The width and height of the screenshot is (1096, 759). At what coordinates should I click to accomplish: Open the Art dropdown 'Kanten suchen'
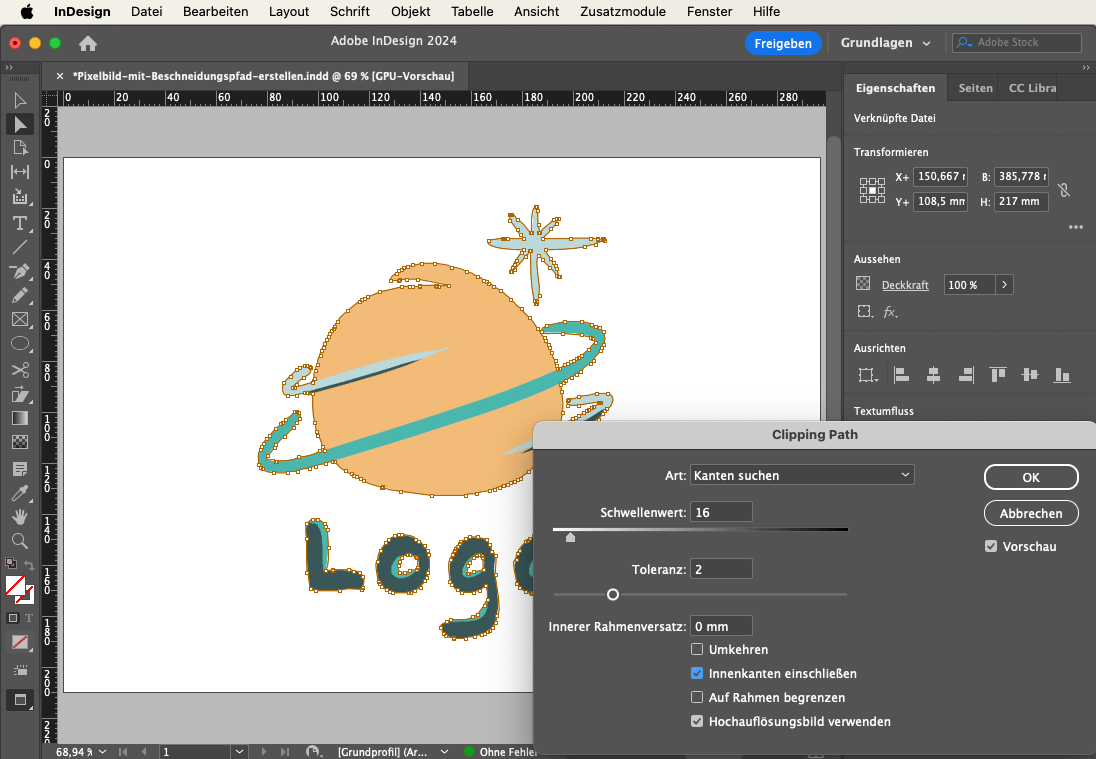click(802, 475)
